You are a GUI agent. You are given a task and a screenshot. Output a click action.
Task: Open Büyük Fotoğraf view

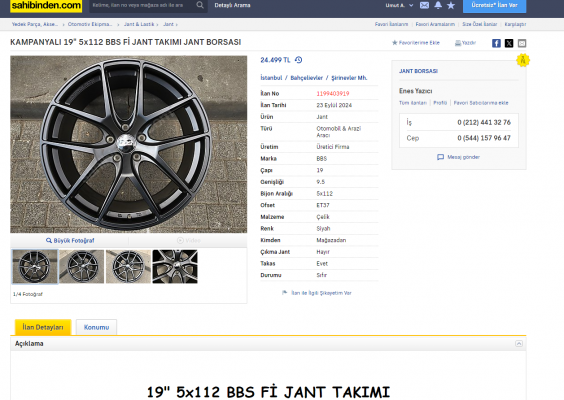click(x=70, y=240)
